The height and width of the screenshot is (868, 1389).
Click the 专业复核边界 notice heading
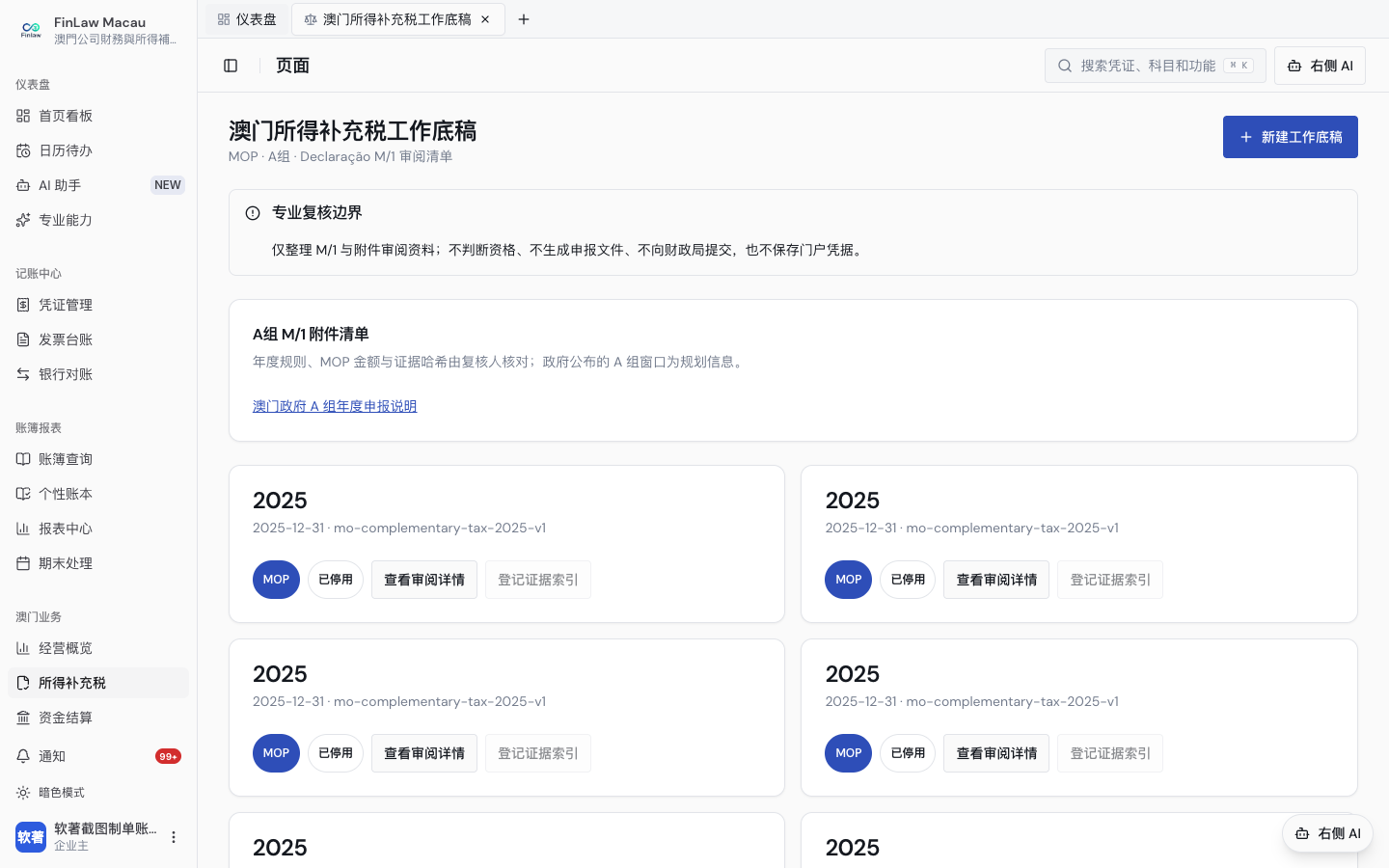click(317, 212)
